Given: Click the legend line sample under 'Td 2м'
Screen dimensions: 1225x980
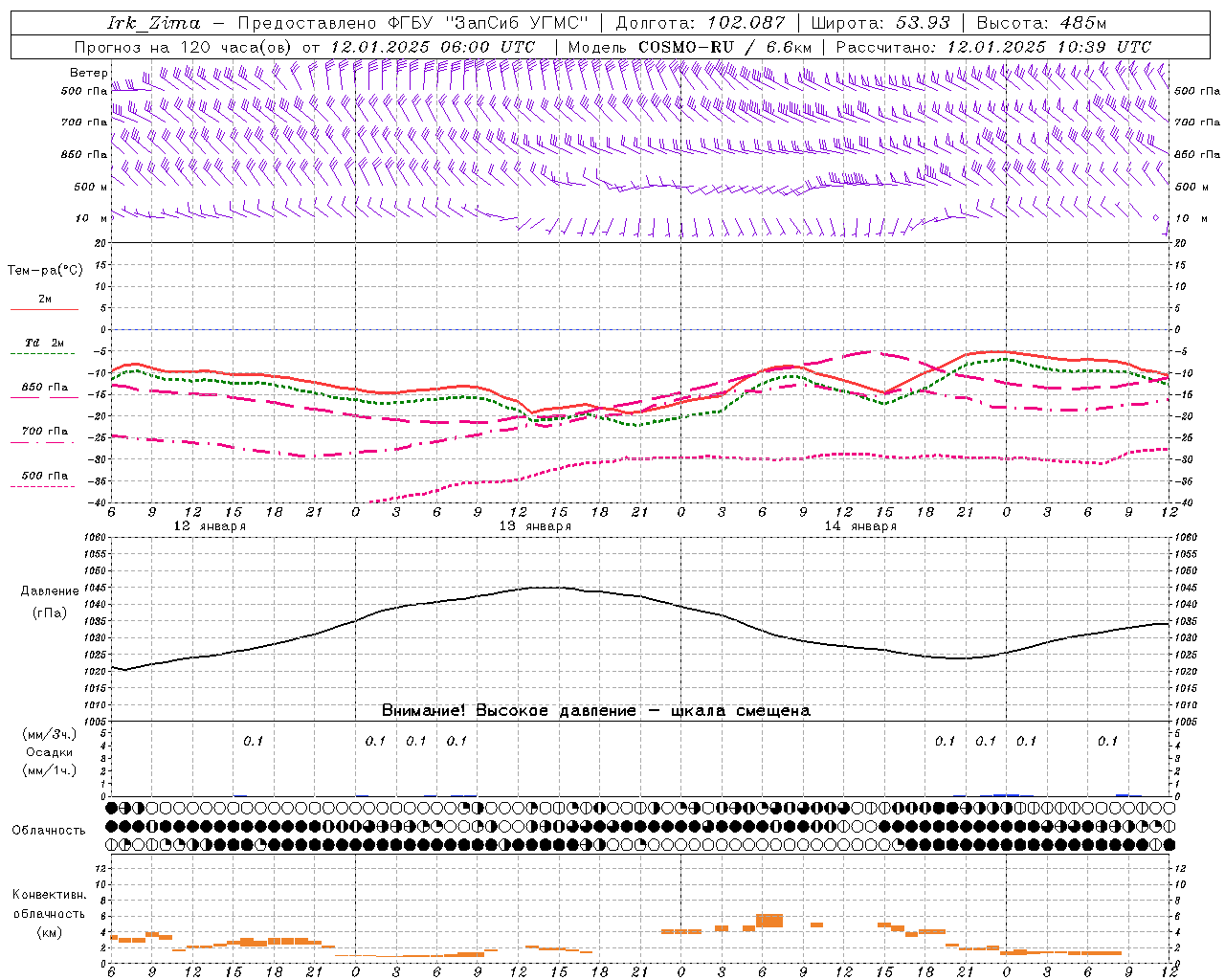Looking at the screenshot, I should click(44, 354).
